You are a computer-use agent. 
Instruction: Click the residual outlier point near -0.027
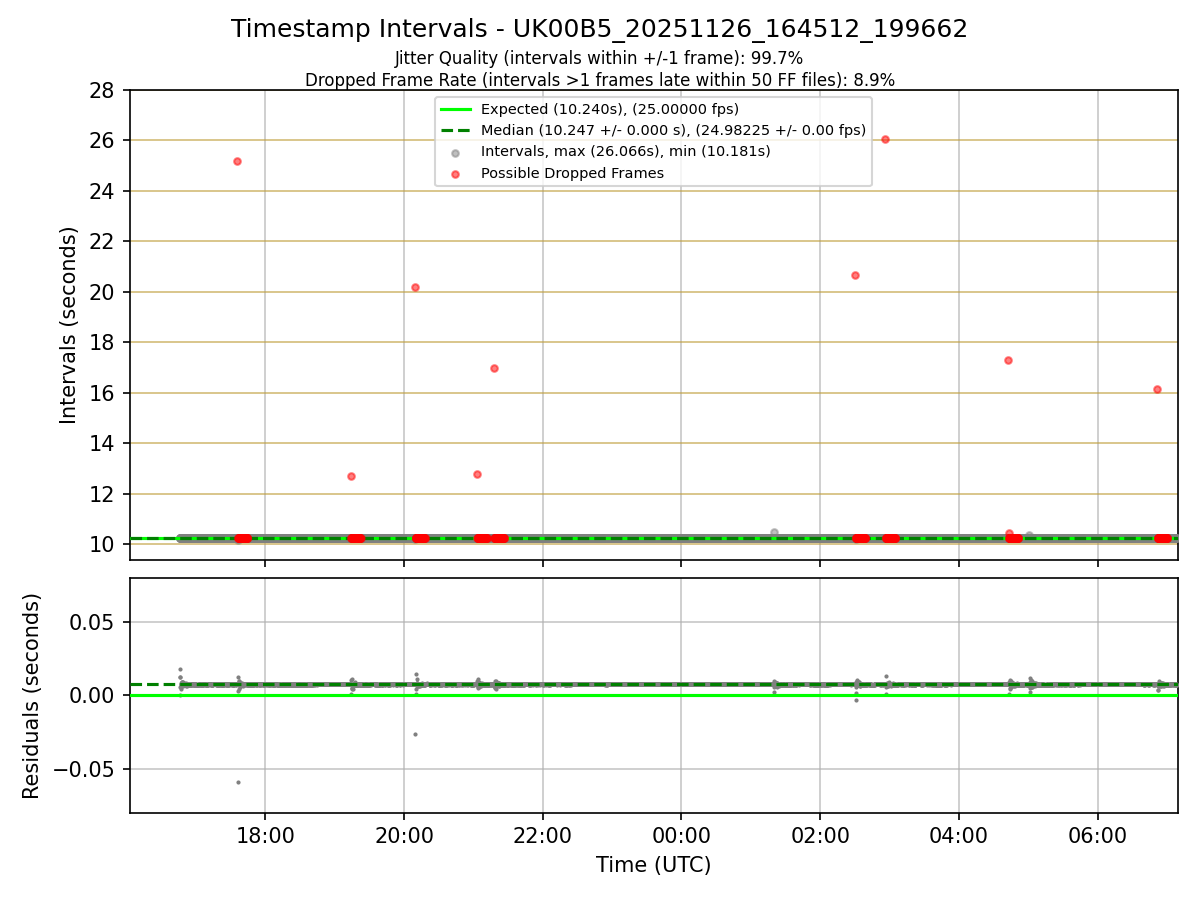[415, 734]
